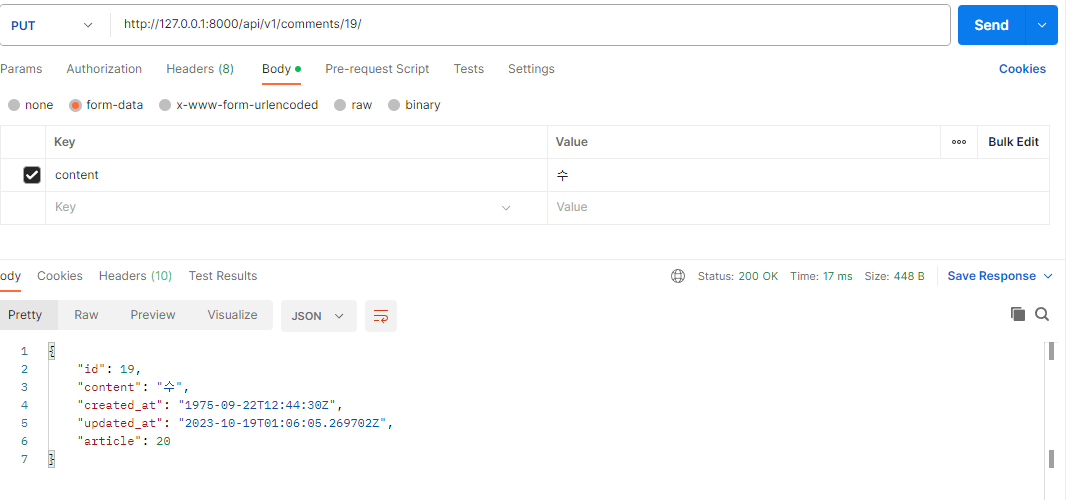Switch to the Params tab
This screenshot has height=500, width=1091.
[21, 69]
